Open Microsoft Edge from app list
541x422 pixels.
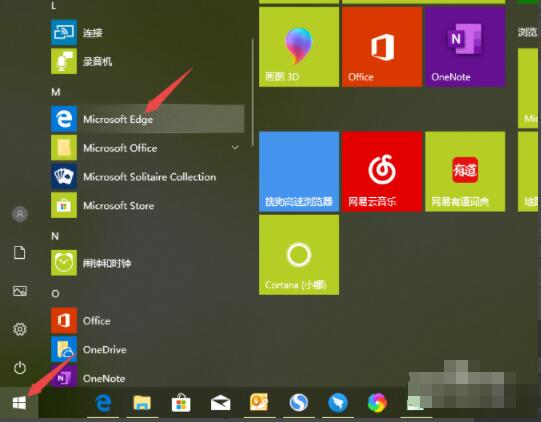point(148,119)
